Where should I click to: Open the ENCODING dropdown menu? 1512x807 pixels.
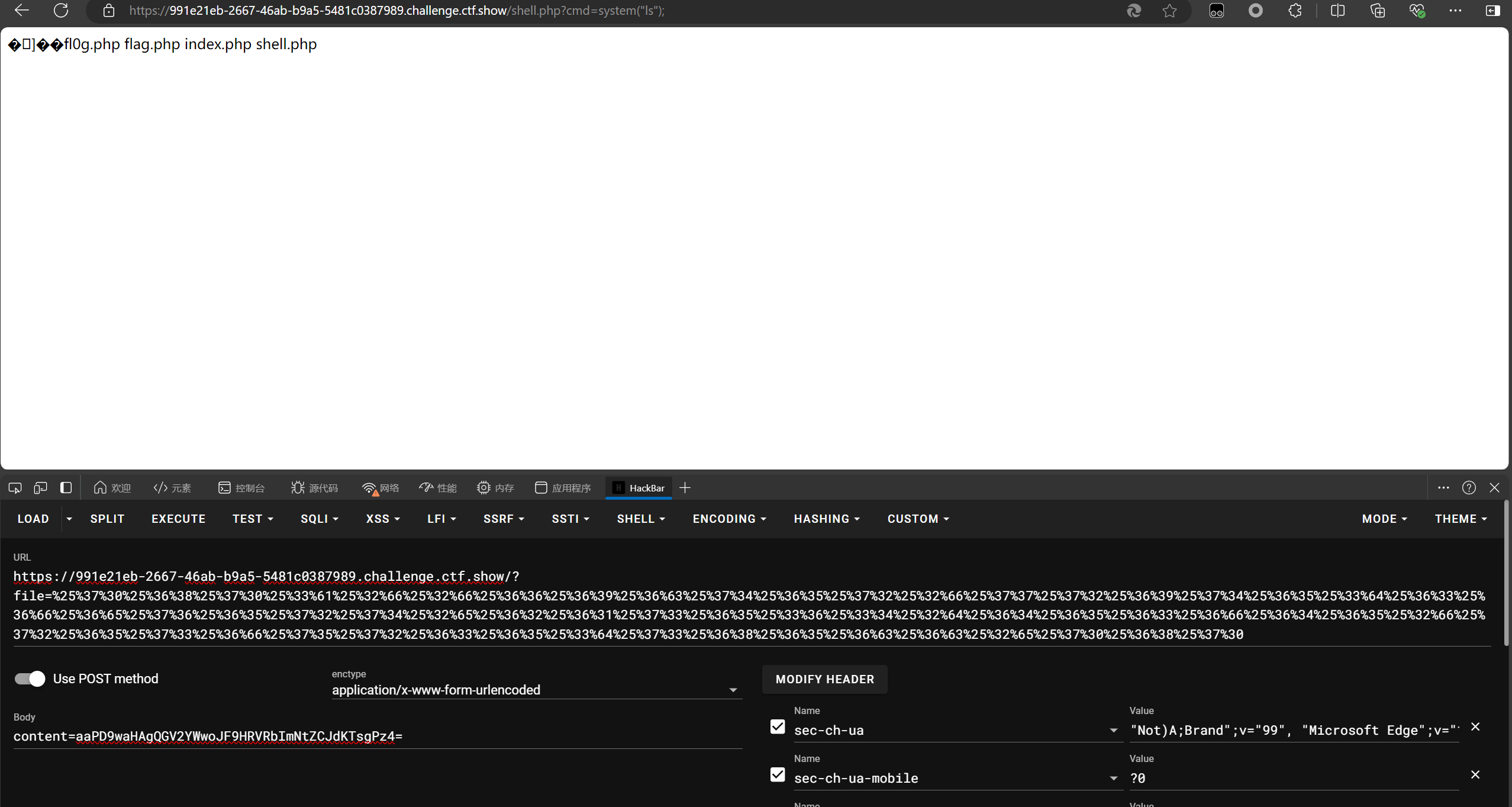729,519
